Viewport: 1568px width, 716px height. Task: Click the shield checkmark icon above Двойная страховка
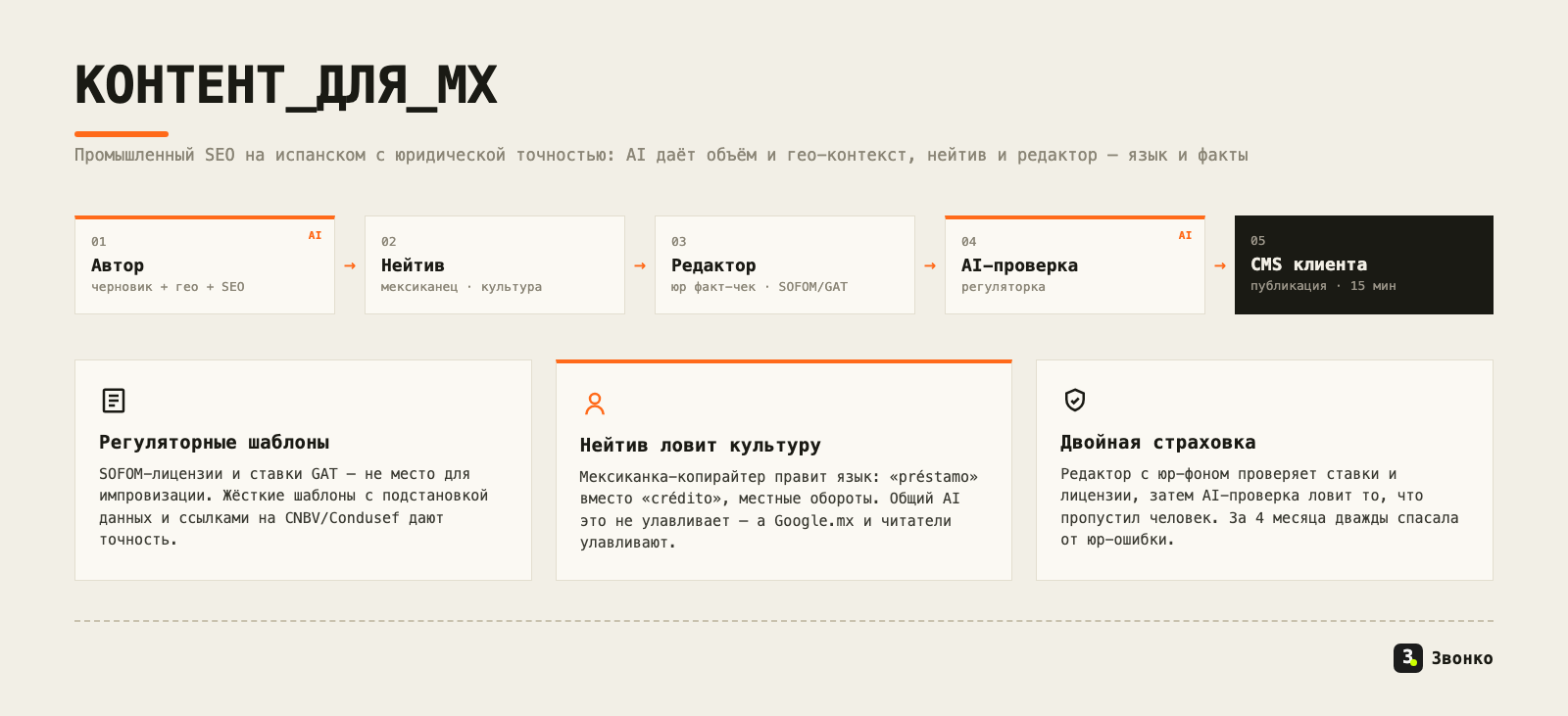[1075, 400]
